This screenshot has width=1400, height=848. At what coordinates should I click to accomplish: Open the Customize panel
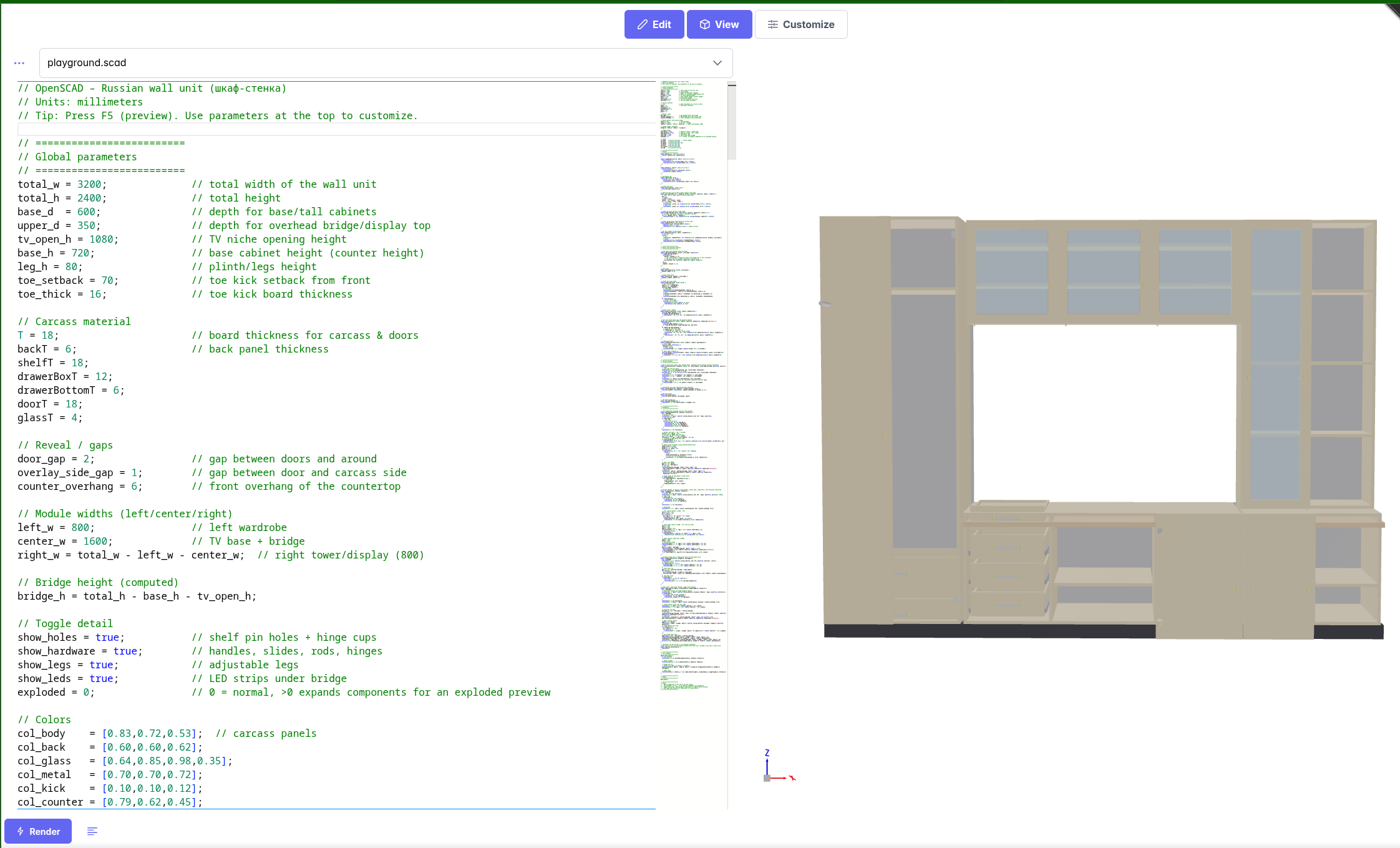[801, 24]
